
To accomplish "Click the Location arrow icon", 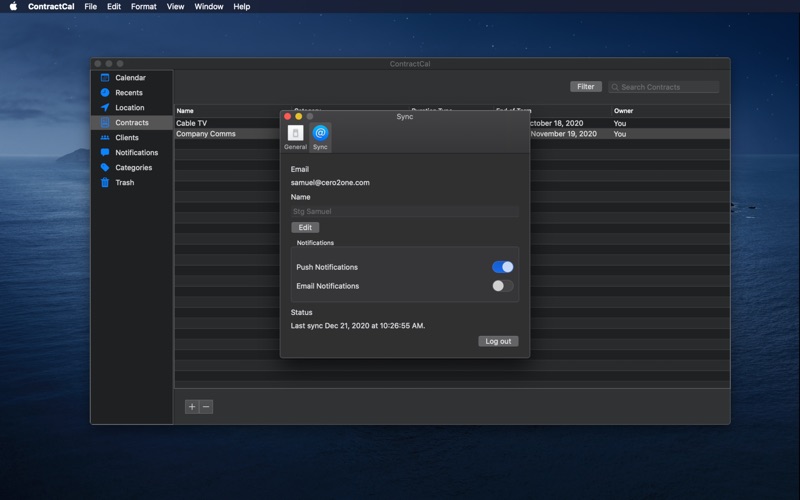I will click(x=105, y=108).
